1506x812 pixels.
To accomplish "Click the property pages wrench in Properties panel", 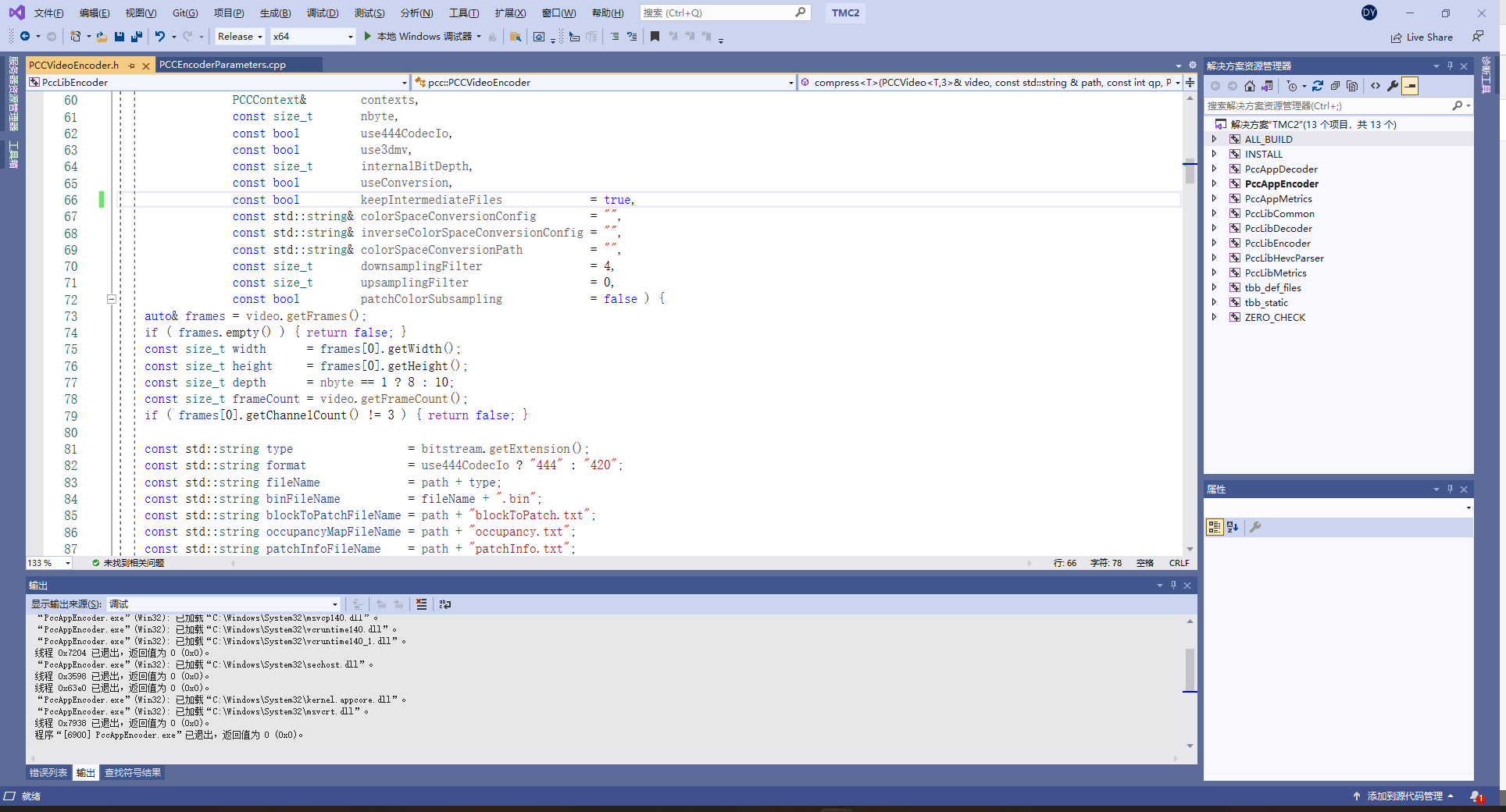I will click(x=1255, y=527).
